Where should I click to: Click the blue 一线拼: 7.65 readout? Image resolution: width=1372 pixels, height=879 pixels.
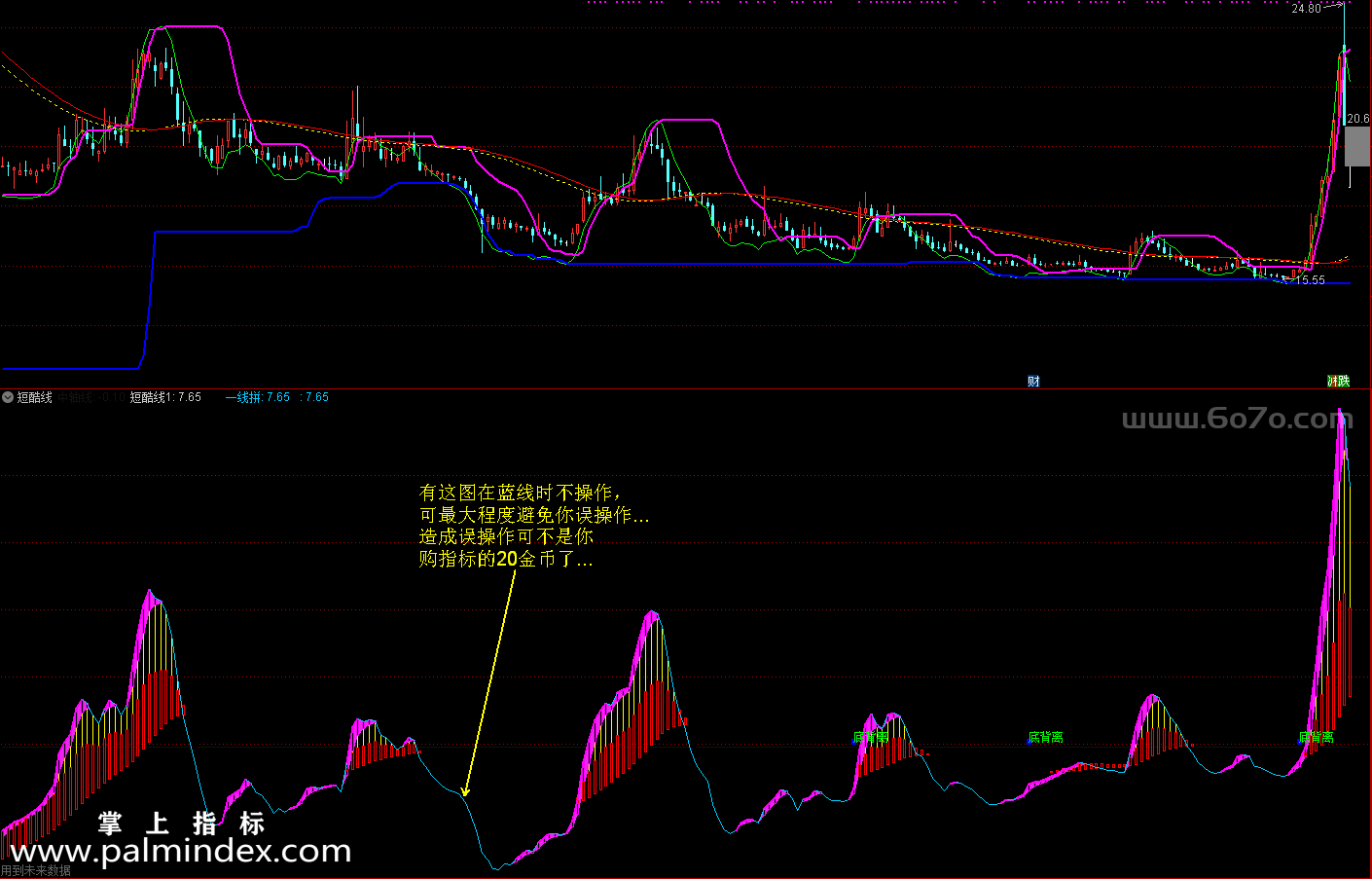(258, 397)
